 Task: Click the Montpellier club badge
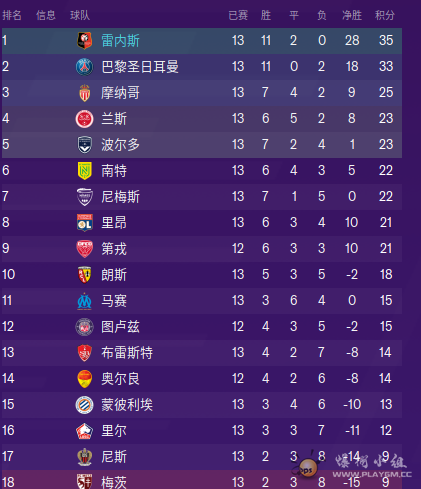point(85,405)
